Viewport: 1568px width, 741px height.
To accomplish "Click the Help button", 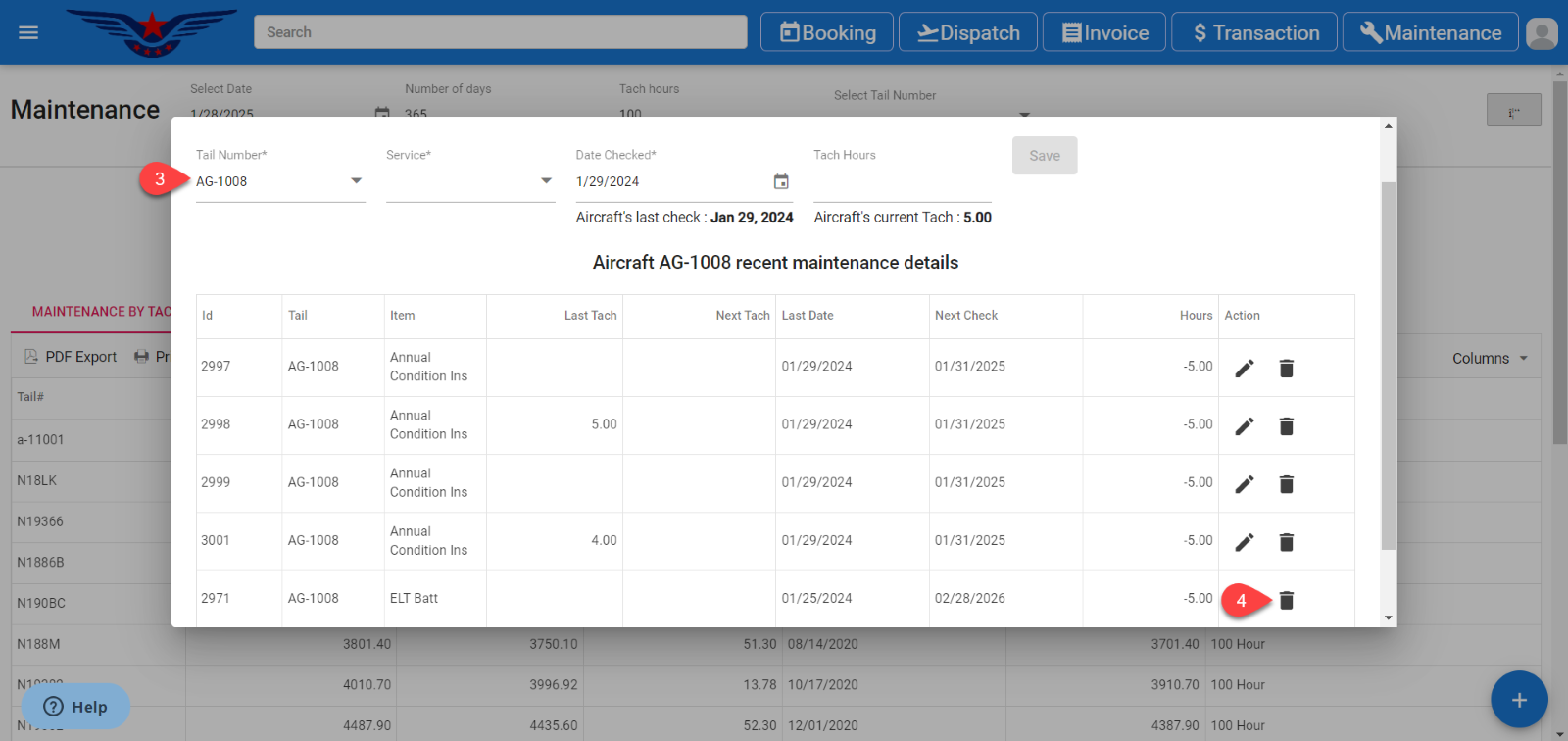I will click(x=75, y=707).
